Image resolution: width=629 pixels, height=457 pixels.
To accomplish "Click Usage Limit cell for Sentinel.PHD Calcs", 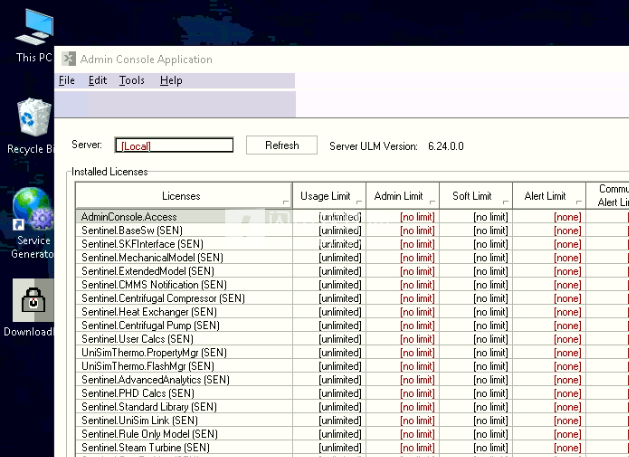I will [329, 393].
